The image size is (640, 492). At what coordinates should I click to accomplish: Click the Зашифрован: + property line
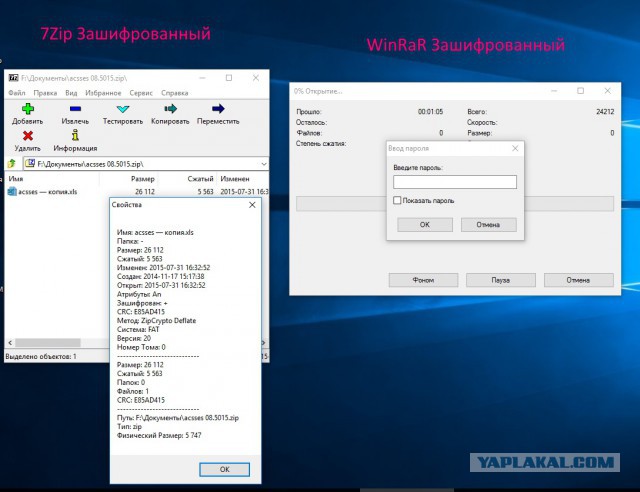tap(142, 303)
